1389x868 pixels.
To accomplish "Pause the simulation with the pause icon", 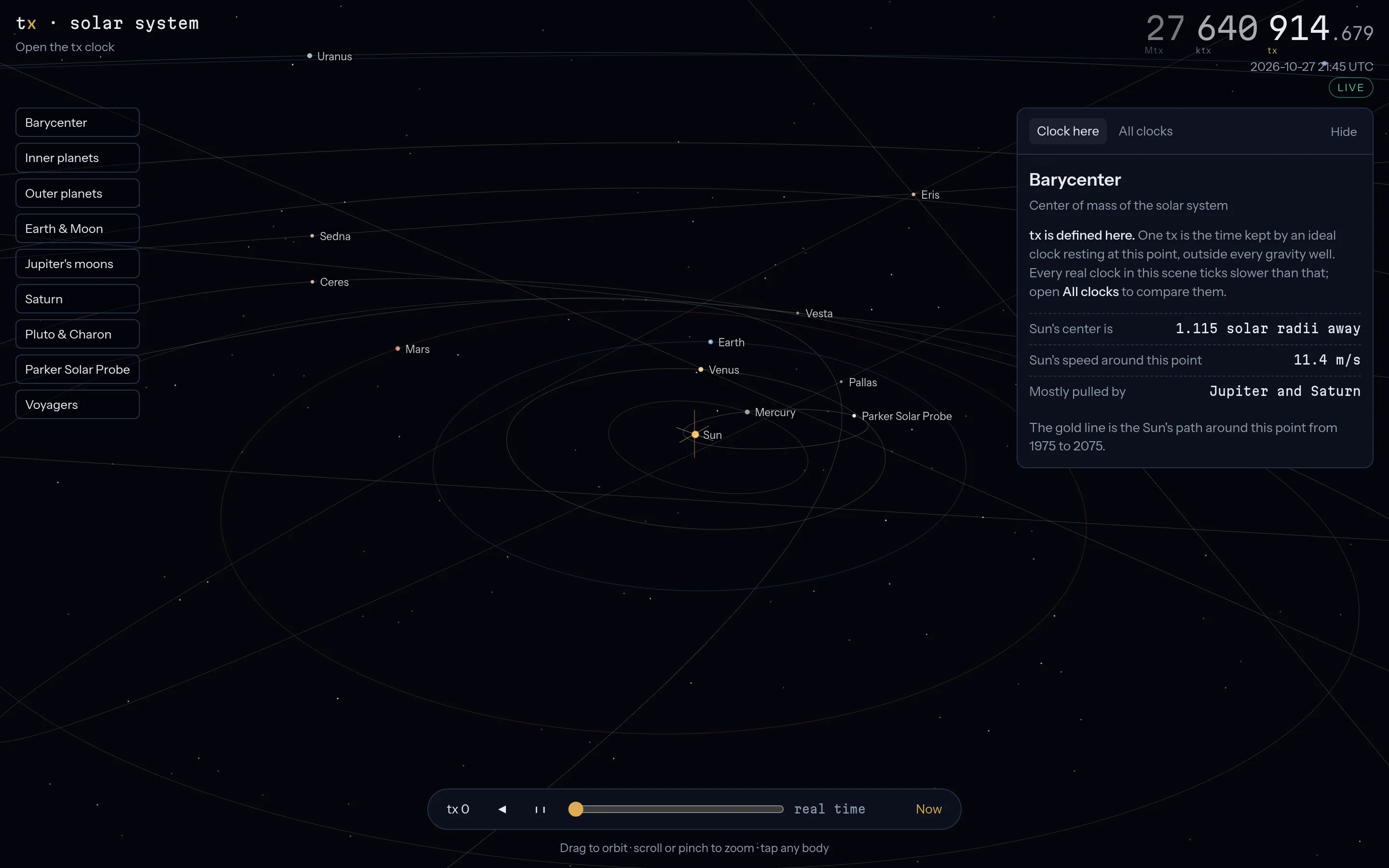I will (x=540, y=810).
